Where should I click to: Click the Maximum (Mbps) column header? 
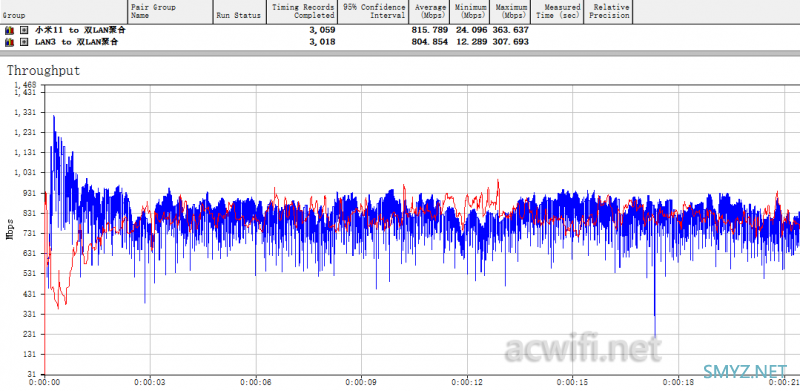click(511, 12)
